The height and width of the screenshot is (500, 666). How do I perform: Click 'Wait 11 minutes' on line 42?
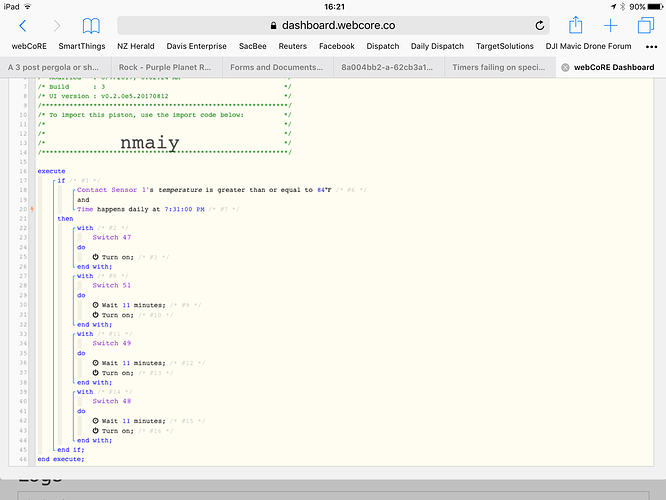pos(133,421)
